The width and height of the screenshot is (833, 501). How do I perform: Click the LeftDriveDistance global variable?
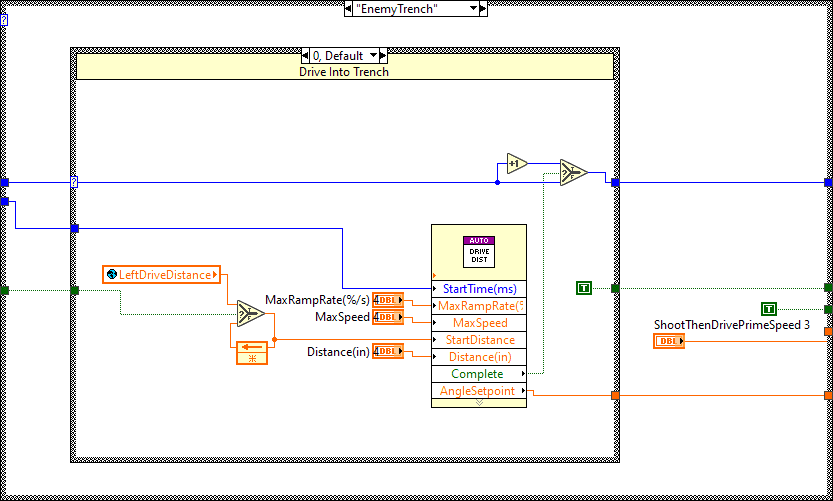point(162,274)
